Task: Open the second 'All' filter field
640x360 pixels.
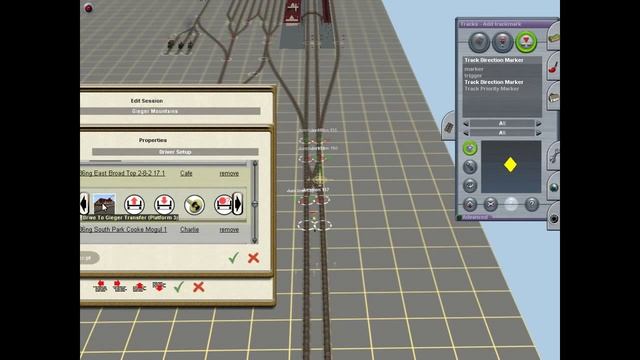Action: (x=502, y=133)
